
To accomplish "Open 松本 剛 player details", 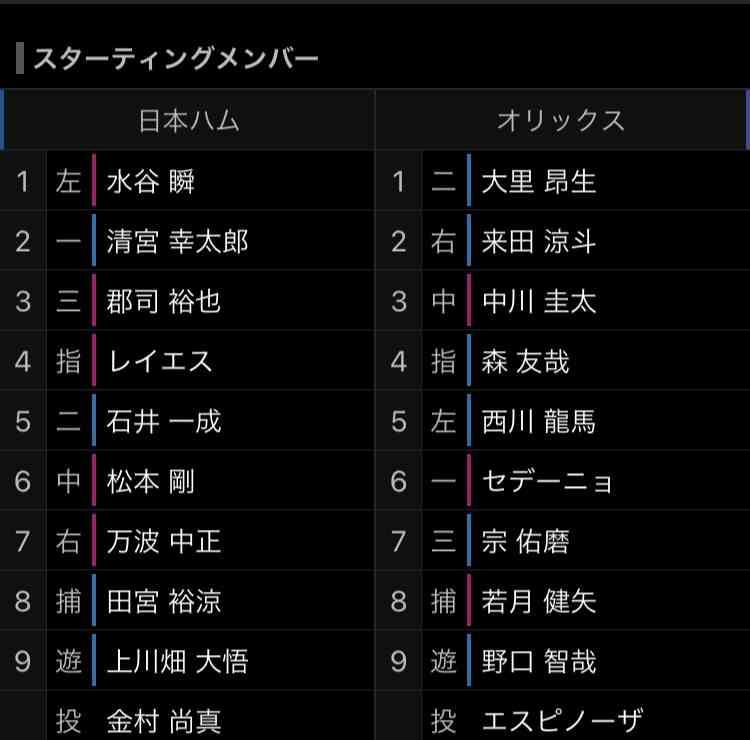I will point(151,481).
